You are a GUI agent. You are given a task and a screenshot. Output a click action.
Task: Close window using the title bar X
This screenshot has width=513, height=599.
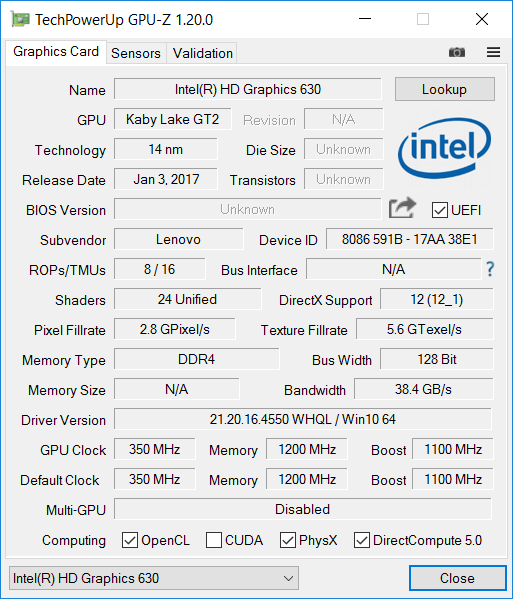click(482, 19)
